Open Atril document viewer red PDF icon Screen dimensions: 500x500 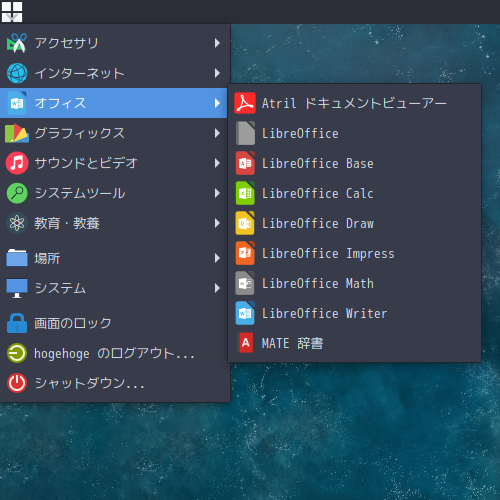tap(245, 103)
